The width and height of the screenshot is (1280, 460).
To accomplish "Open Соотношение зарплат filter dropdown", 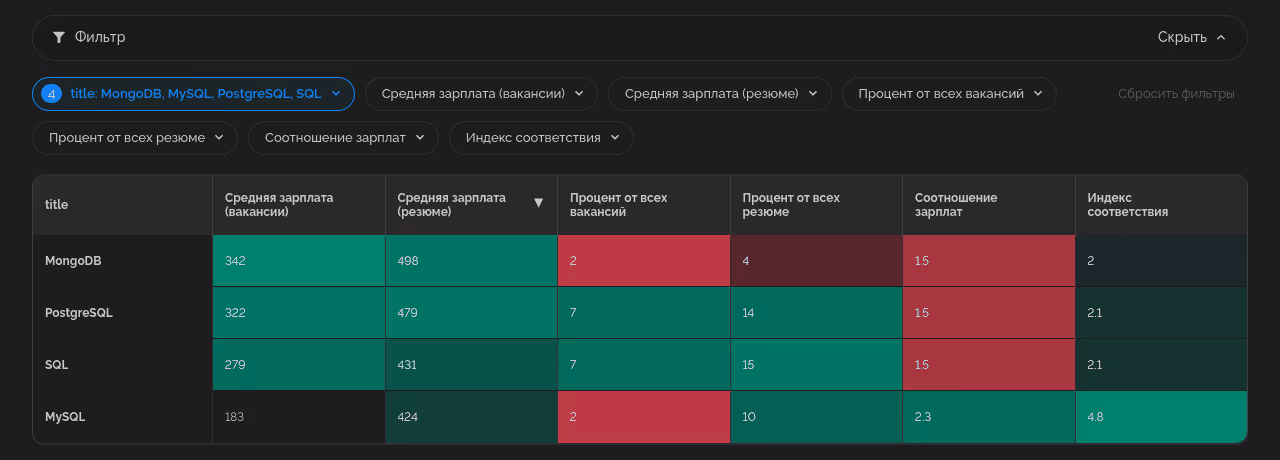I will 343,137.
